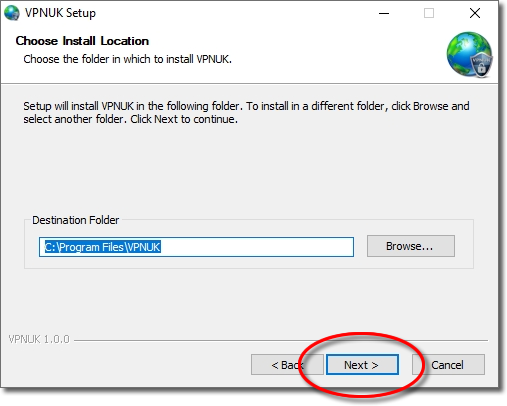Image resolution: width=507 pixels, height=406 pixels.
Task: Click the VPNUK globe icon in title bar
Action: pos(11,13)
